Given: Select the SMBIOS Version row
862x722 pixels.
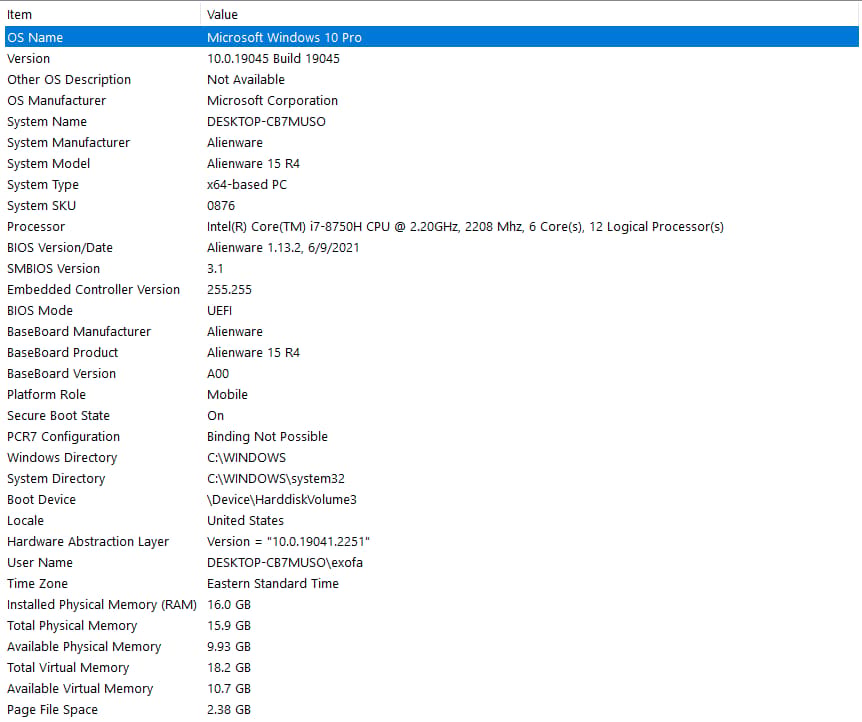Looking at the screenshot, I should pyautogui.click(x=432, y=268).
